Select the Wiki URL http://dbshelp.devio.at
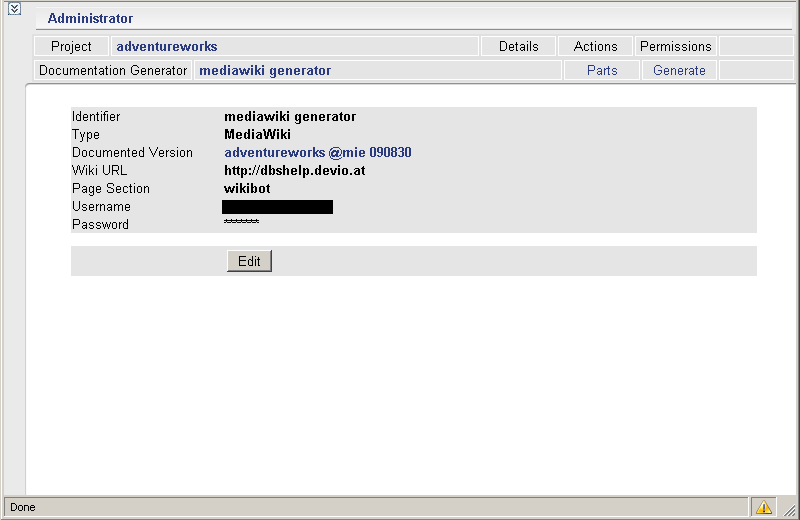The image size is (800, 520). tap(294, 170)
